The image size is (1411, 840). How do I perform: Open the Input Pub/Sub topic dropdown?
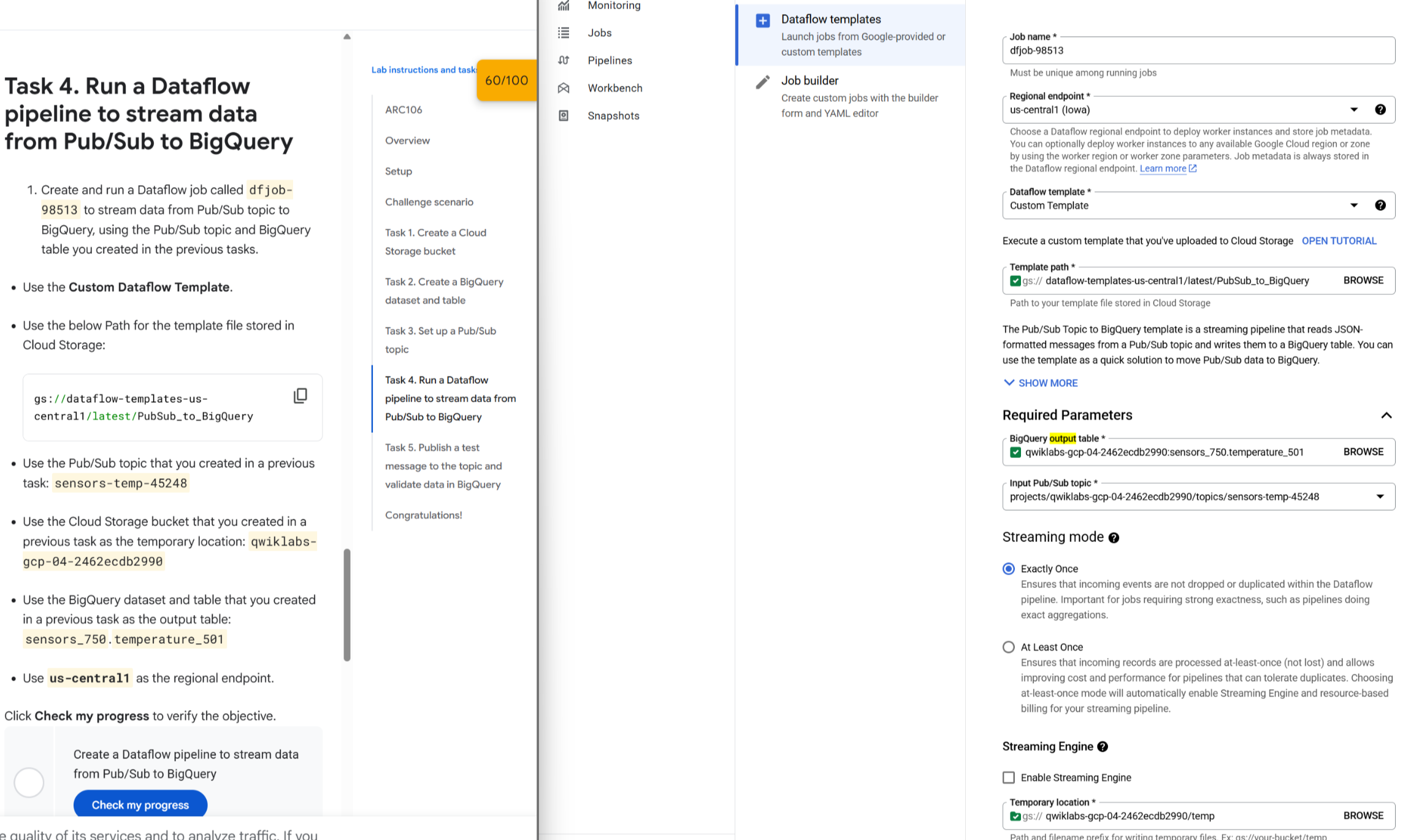(1380, 497)
